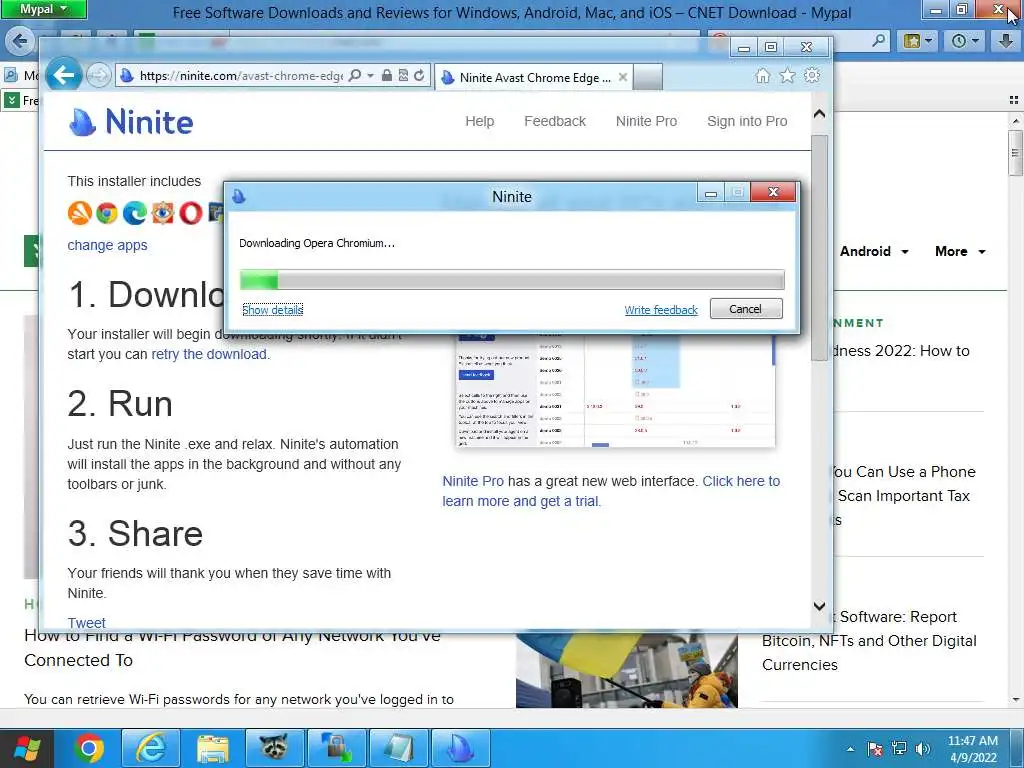Click the change apps link

pos(107,246)
